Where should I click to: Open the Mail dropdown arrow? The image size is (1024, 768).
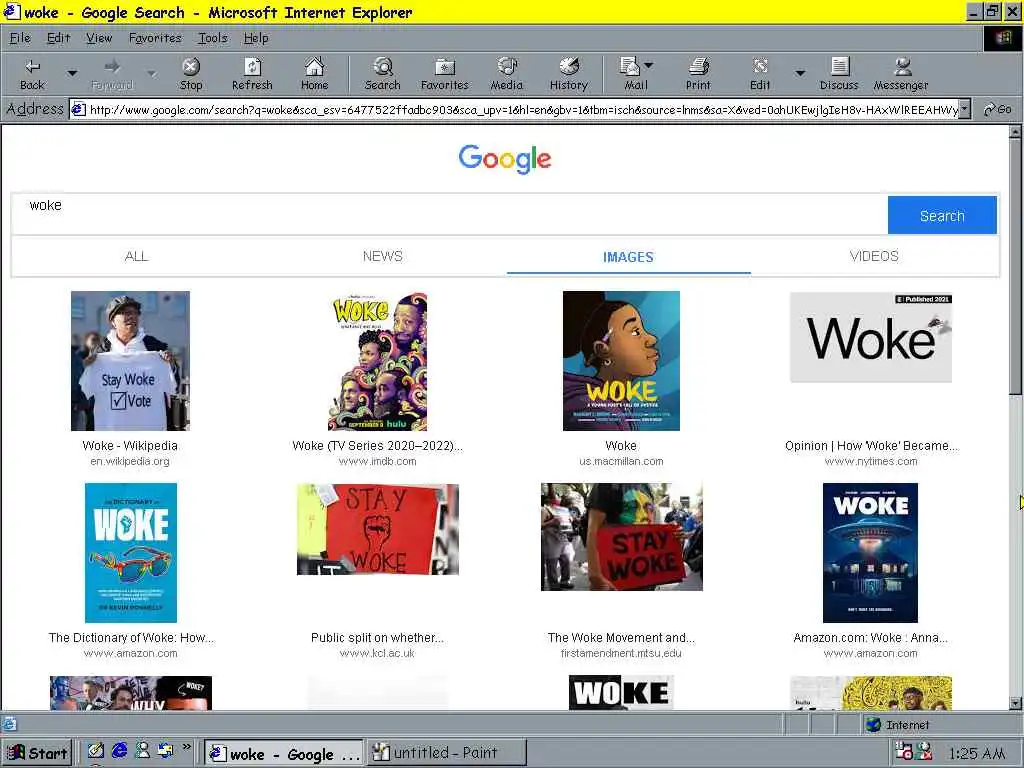648,65
